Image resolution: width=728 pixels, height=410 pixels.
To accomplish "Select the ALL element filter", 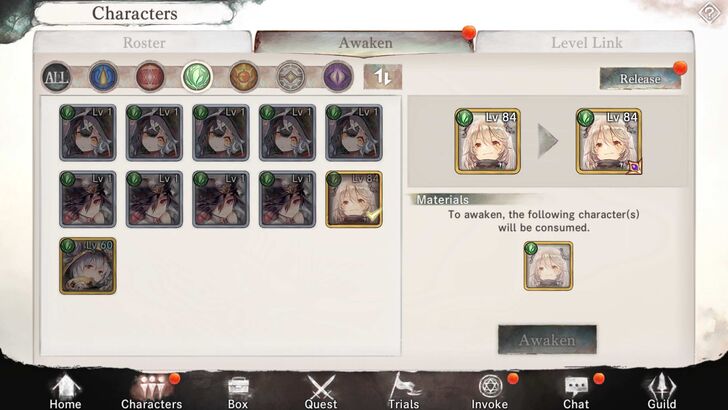I will click(56, 77).
